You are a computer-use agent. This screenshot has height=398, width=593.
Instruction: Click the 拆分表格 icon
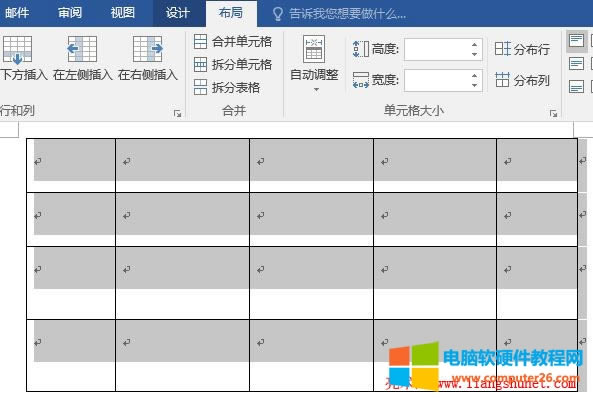[200, 87]
